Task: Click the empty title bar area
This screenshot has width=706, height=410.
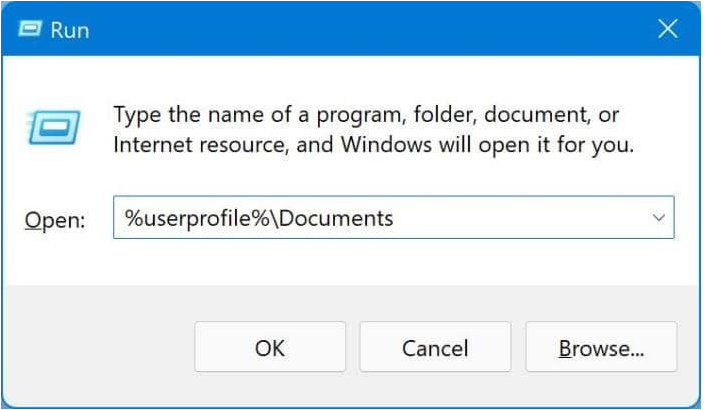Action: (x=350, y=30)
